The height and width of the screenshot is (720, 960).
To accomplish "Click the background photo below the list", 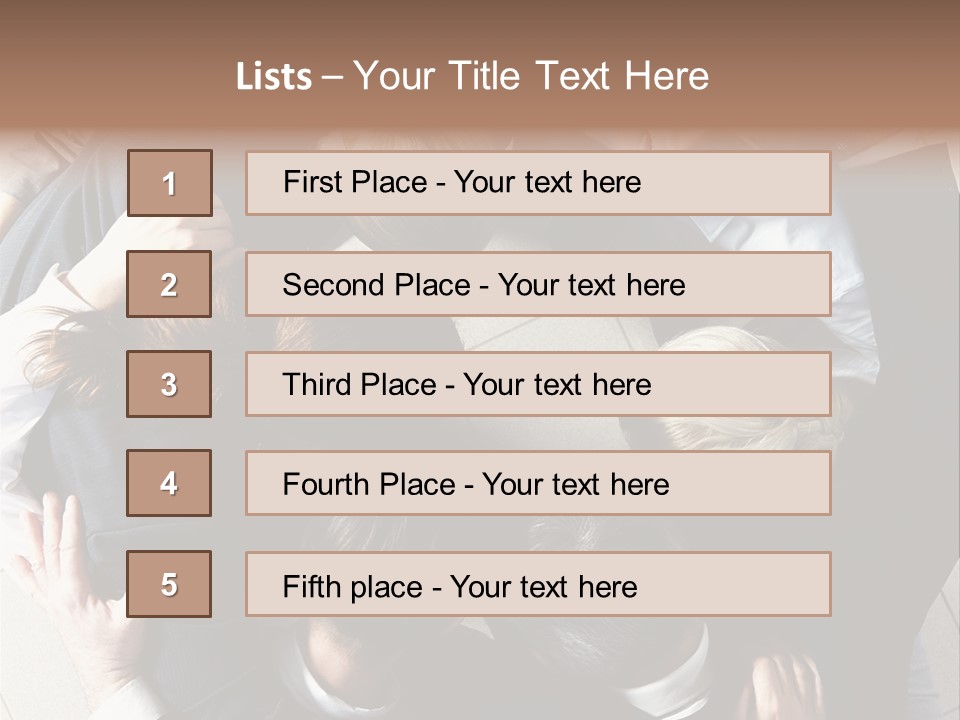I will point(480,670).
